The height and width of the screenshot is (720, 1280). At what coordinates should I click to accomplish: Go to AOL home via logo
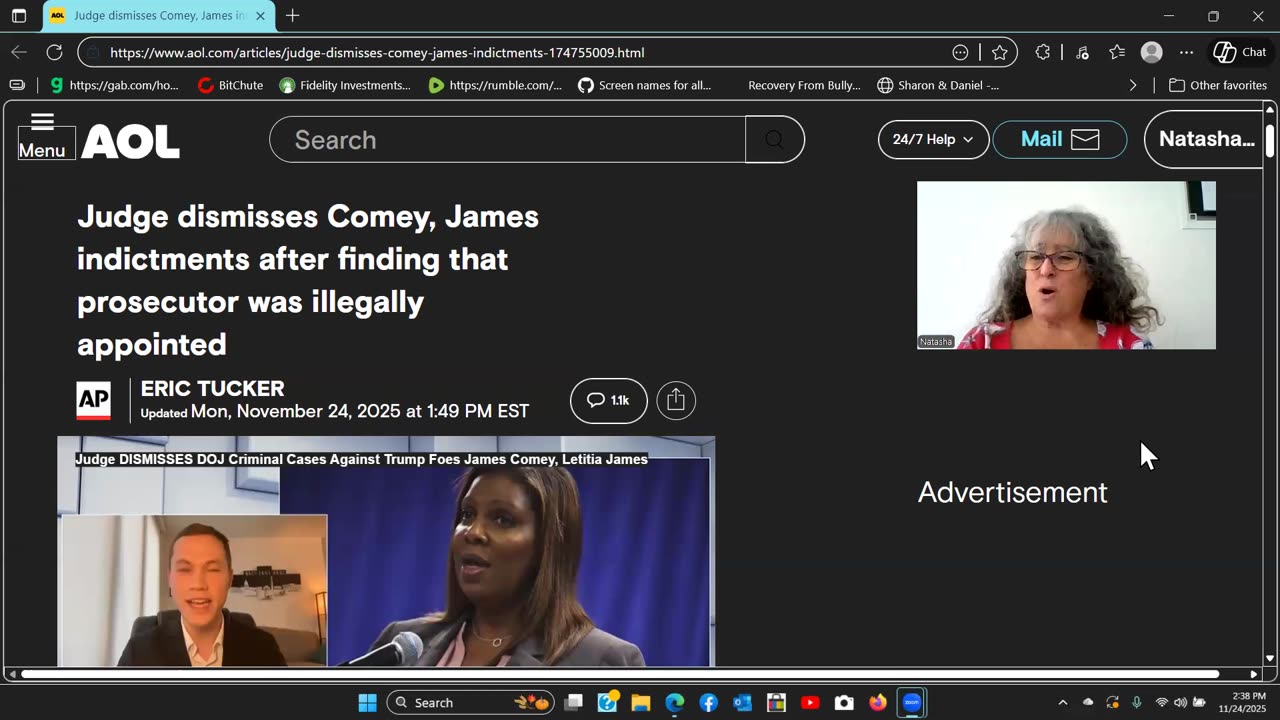click(130, 142)
